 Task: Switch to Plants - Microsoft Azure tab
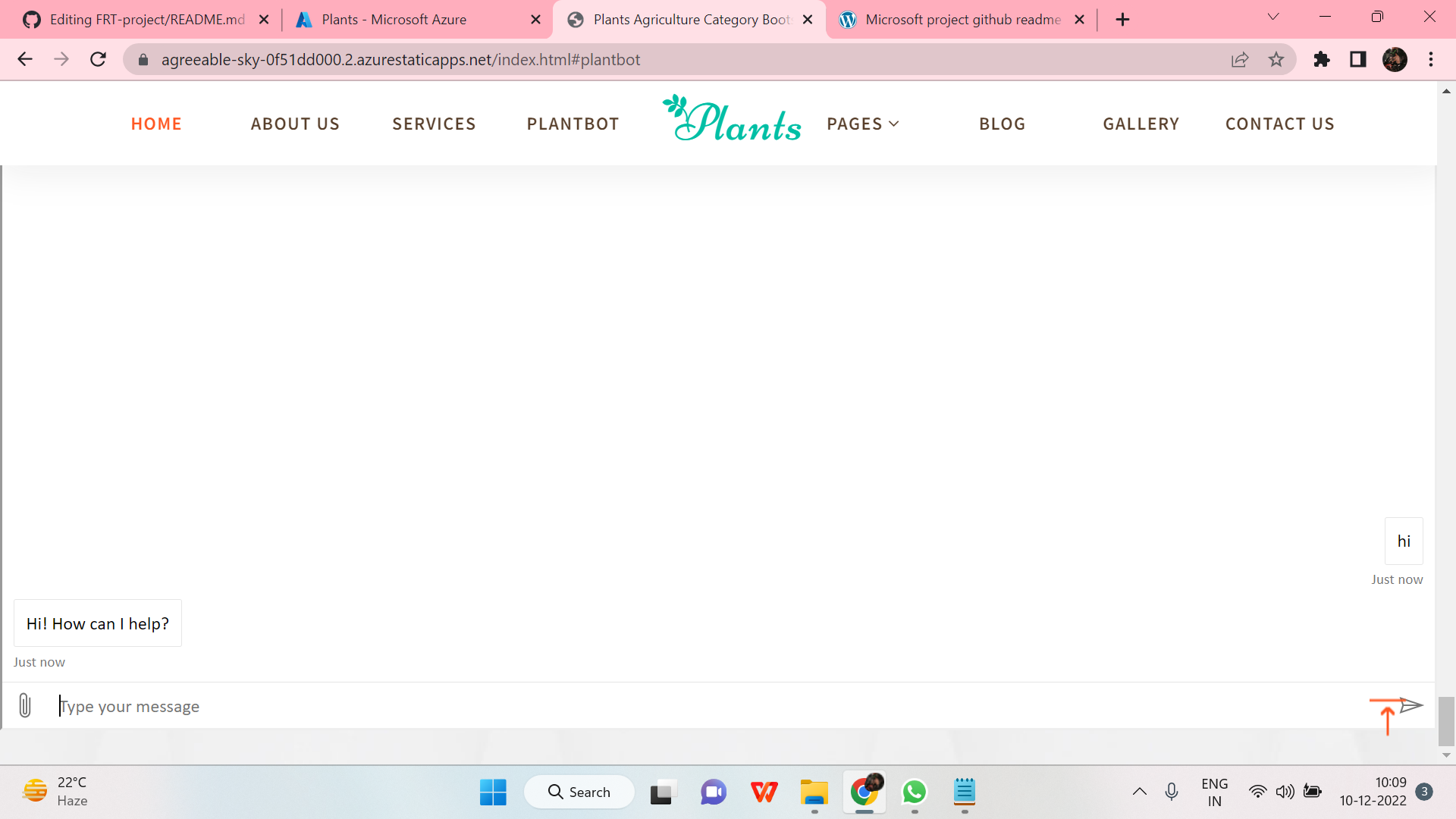click(394, 20)
